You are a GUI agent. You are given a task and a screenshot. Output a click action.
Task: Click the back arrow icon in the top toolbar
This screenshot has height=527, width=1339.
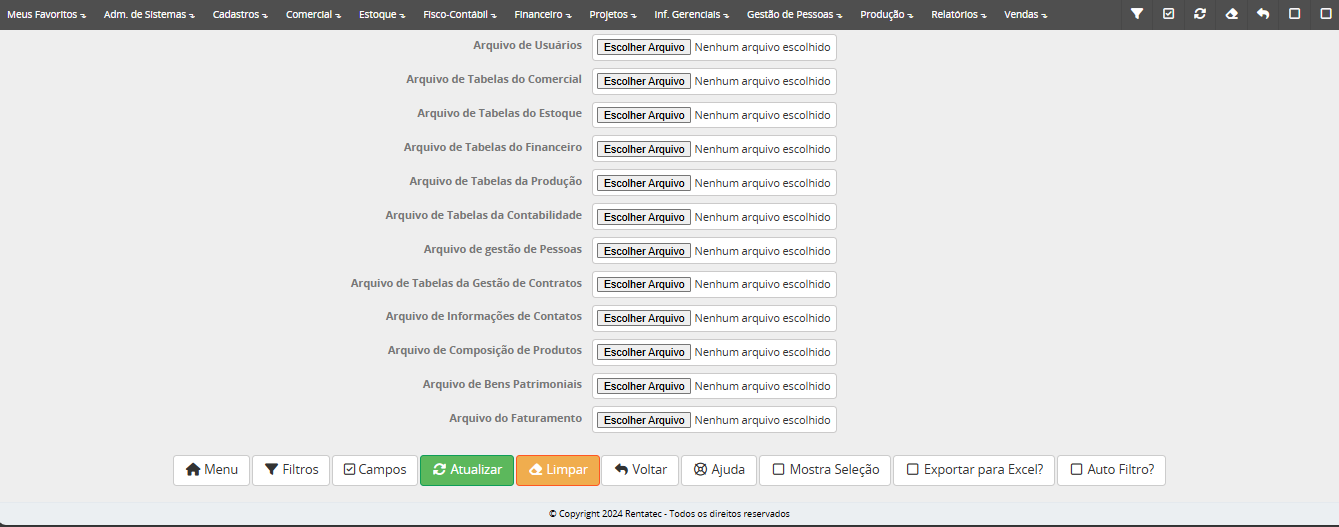click(1263, 14)
